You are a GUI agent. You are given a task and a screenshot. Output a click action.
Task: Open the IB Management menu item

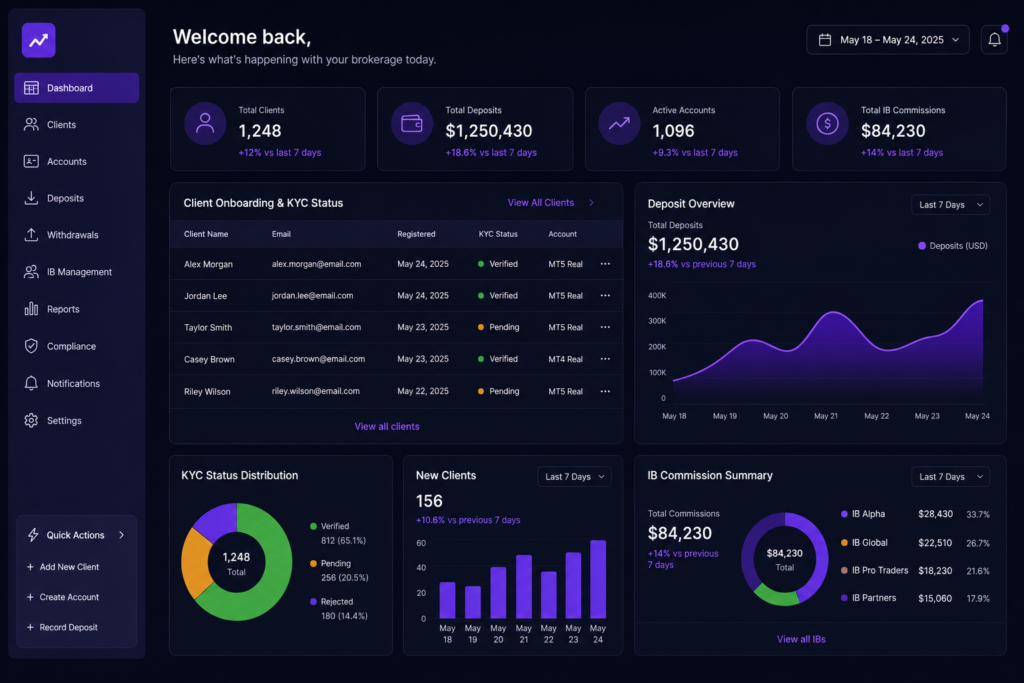point(76,272)
